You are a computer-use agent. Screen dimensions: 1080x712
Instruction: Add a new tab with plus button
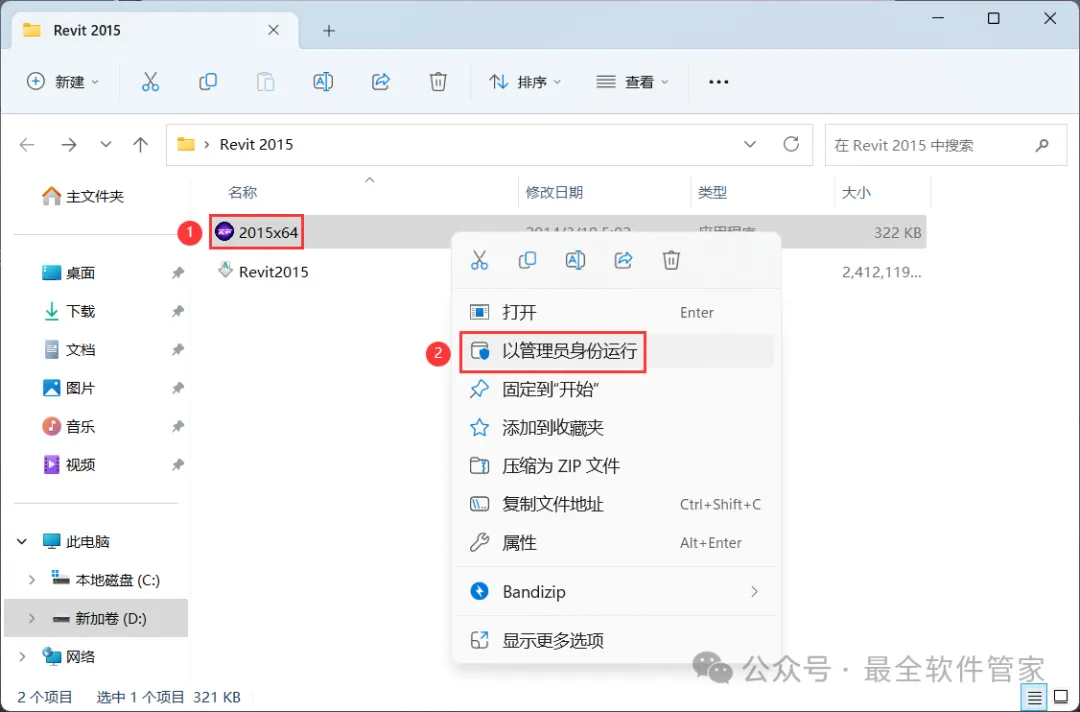click(329, 31)
